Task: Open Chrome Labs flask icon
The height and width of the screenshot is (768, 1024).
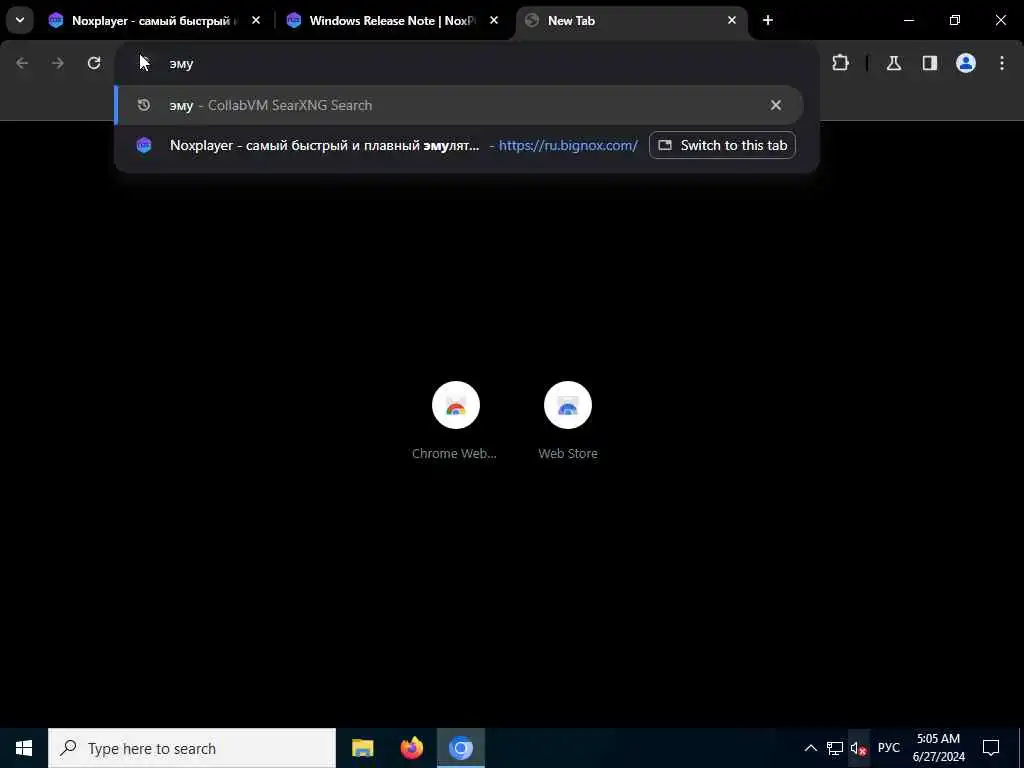Action: 894,63
